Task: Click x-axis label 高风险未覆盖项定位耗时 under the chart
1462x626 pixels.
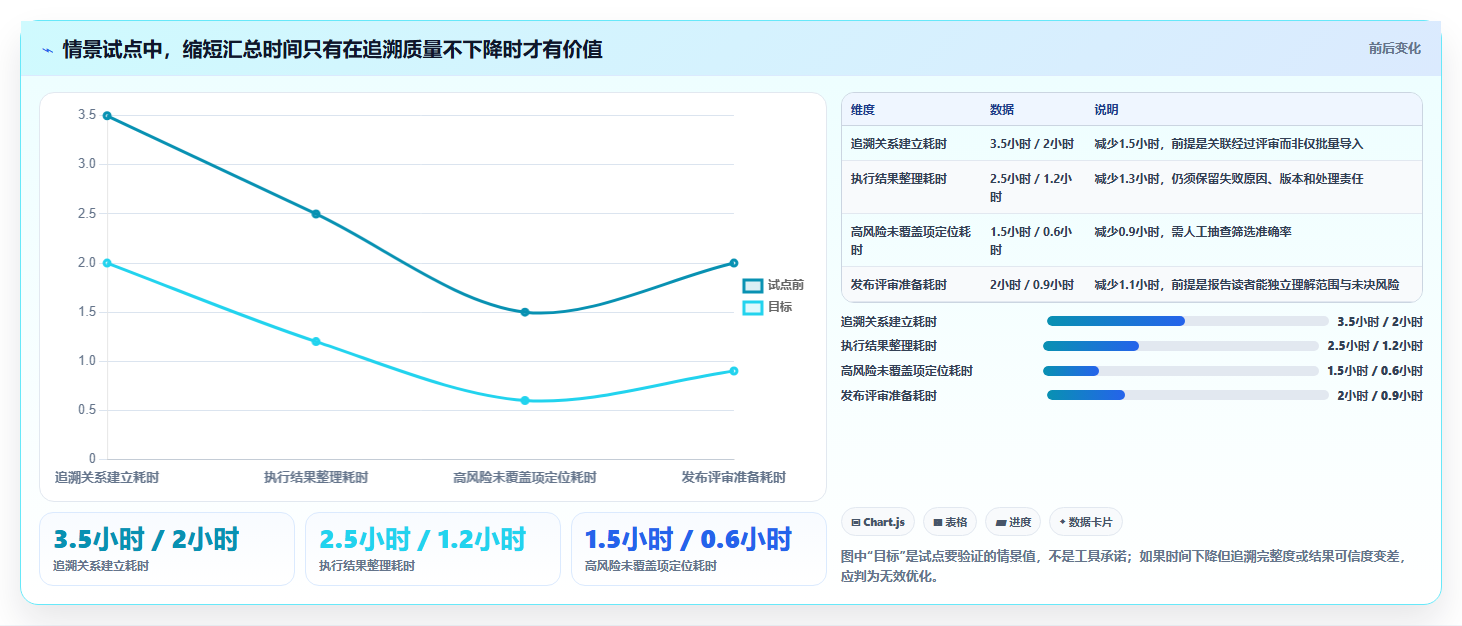Action: [x=525, y=478]
